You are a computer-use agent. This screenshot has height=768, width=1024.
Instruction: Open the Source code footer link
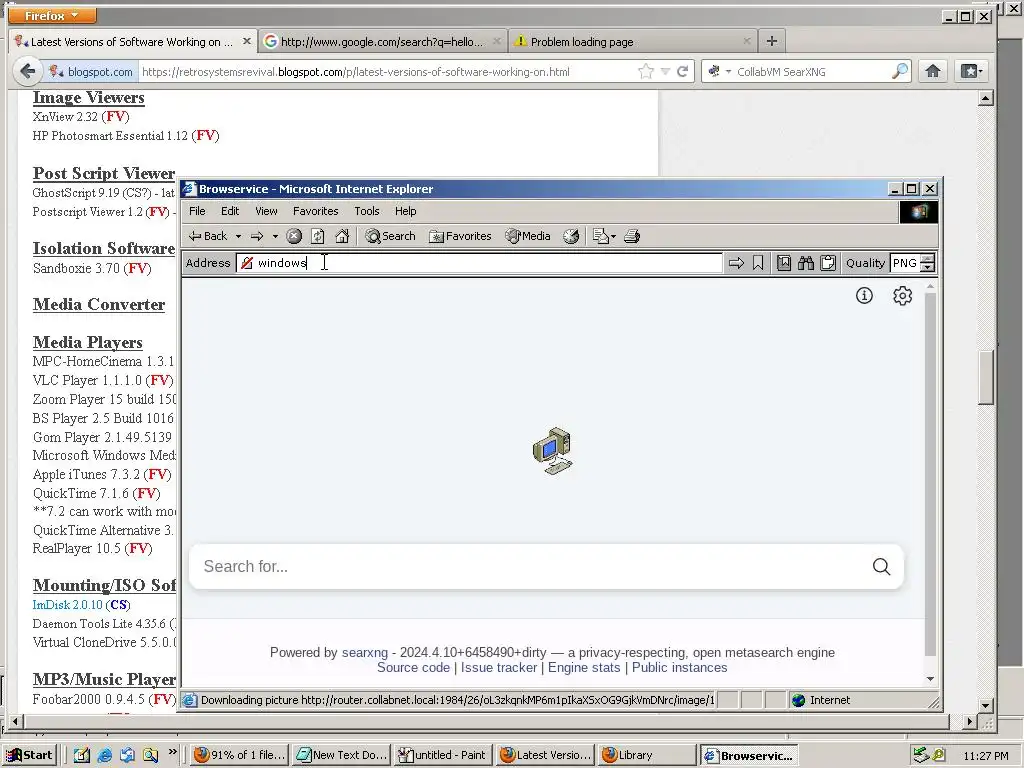click(x=413, y=667)
